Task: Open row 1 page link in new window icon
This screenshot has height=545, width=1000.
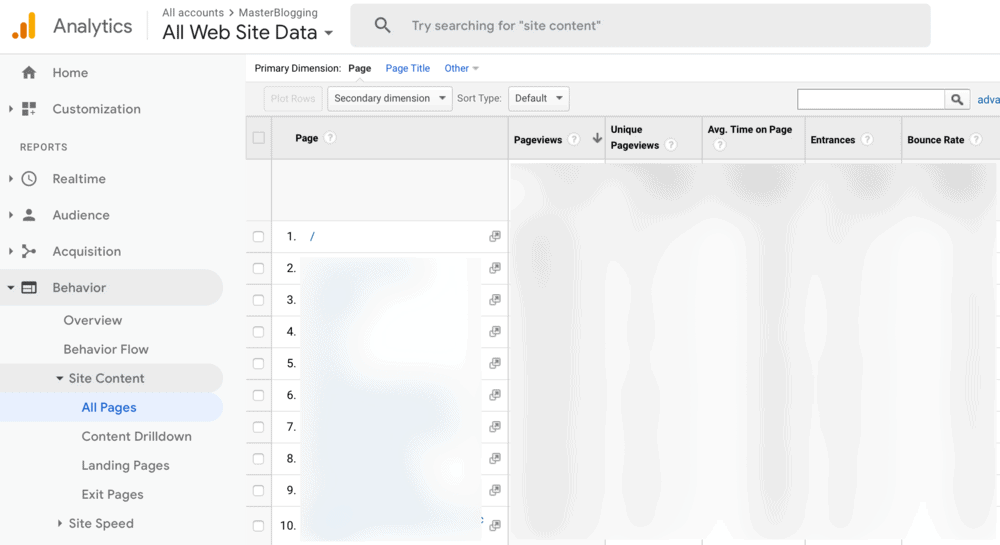Action: (x=494, y=236)
